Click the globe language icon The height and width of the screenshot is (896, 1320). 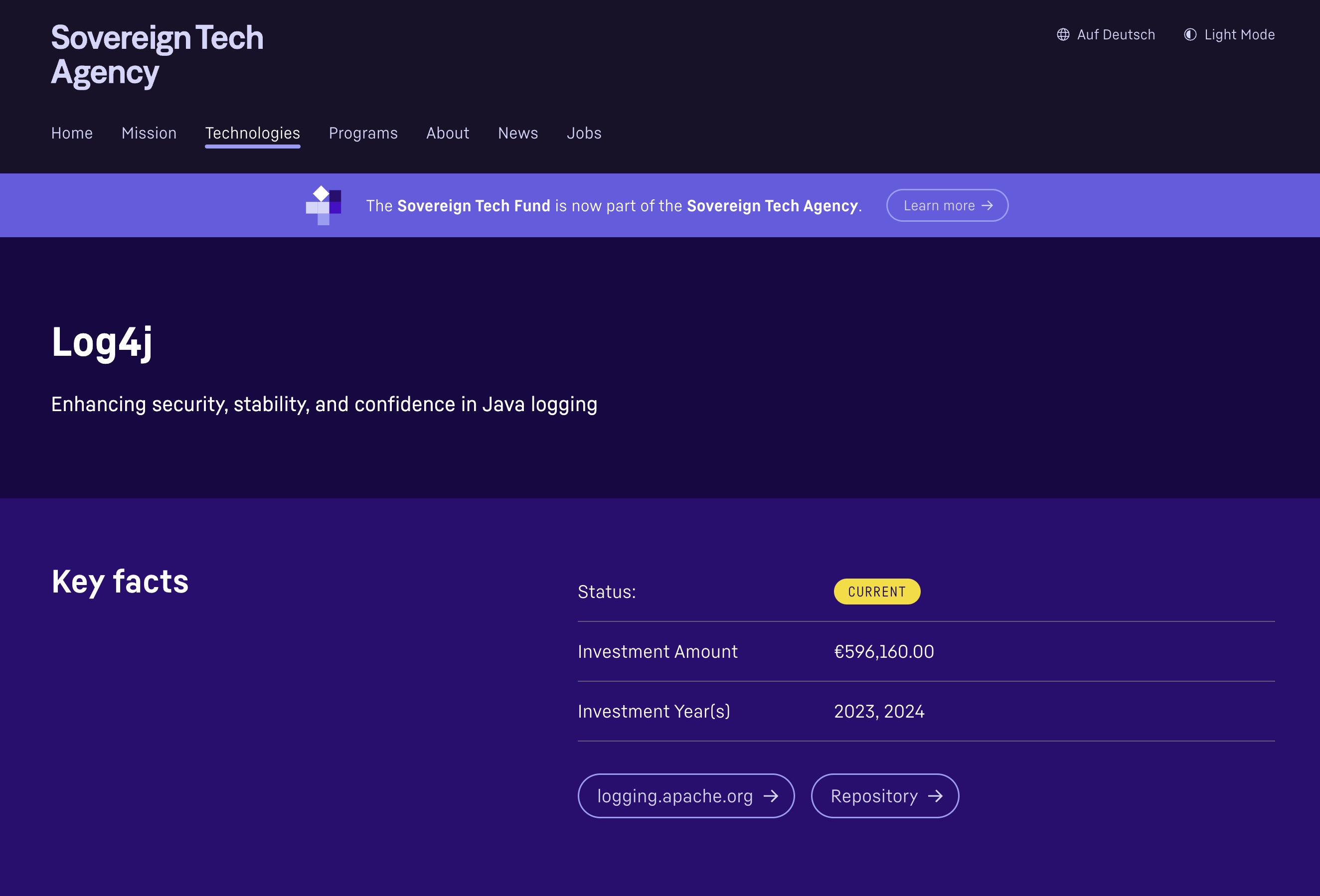(x=1063, y=35)
